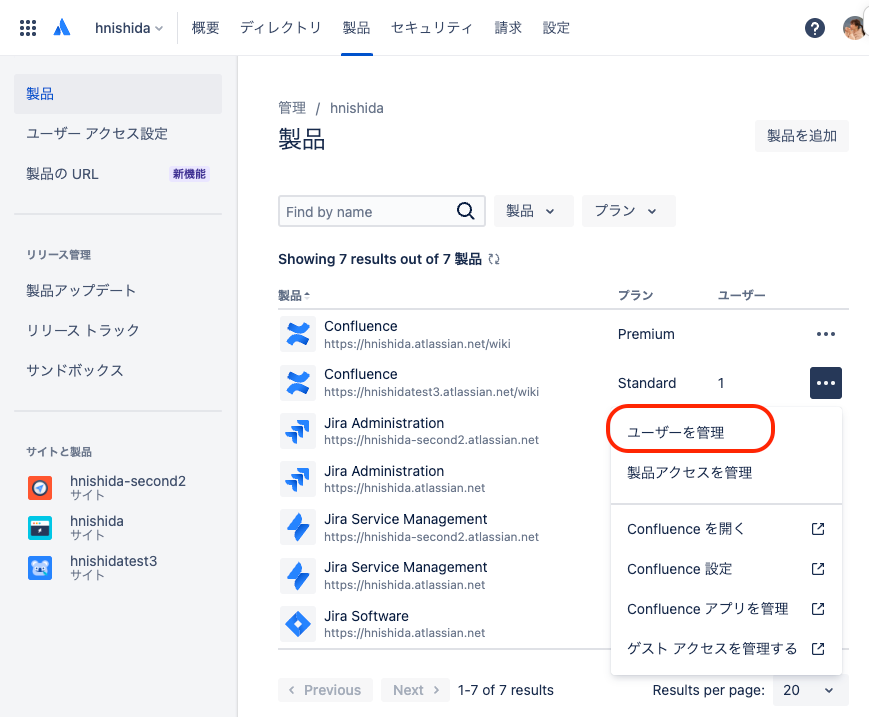Click Jira Administration hnishida-second2 icon
This screenshot has height=717, width=869.
pos(298,431)
